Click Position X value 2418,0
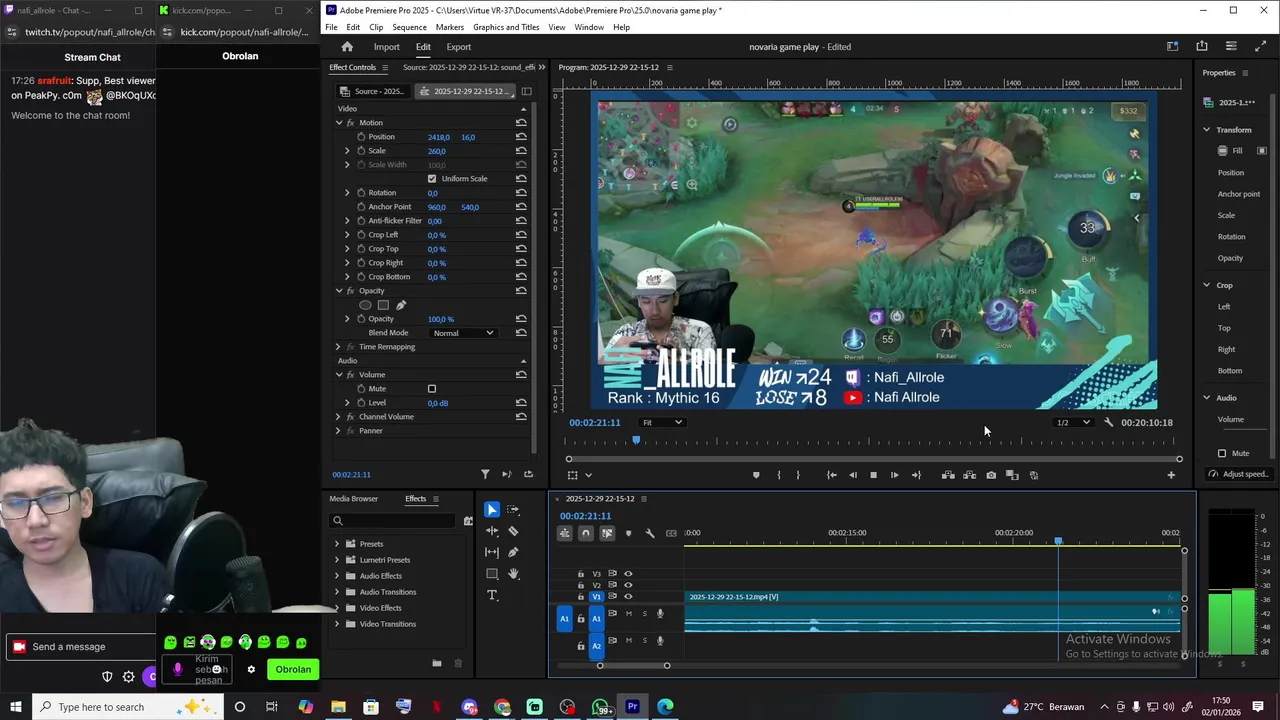 (438, 137)
